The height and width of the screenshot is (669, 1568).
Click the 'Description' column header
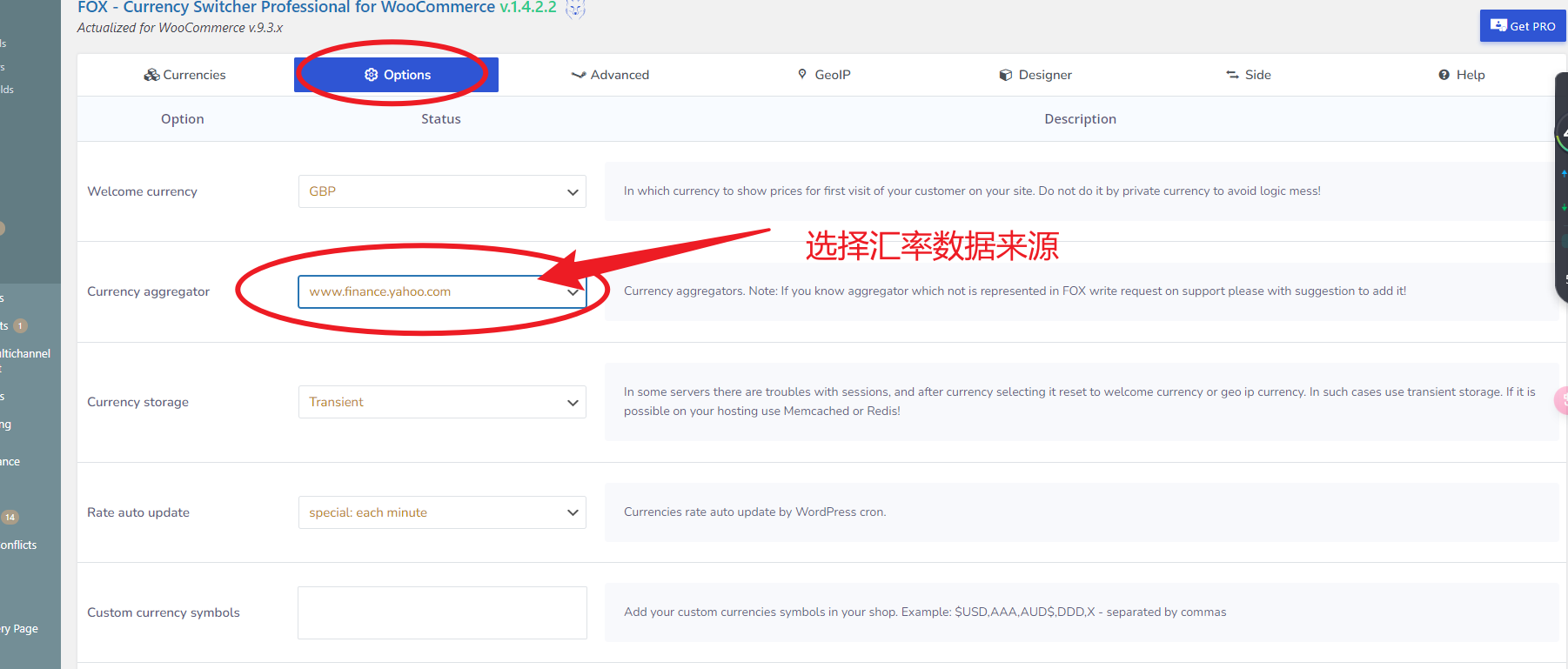coord(1080,119)
